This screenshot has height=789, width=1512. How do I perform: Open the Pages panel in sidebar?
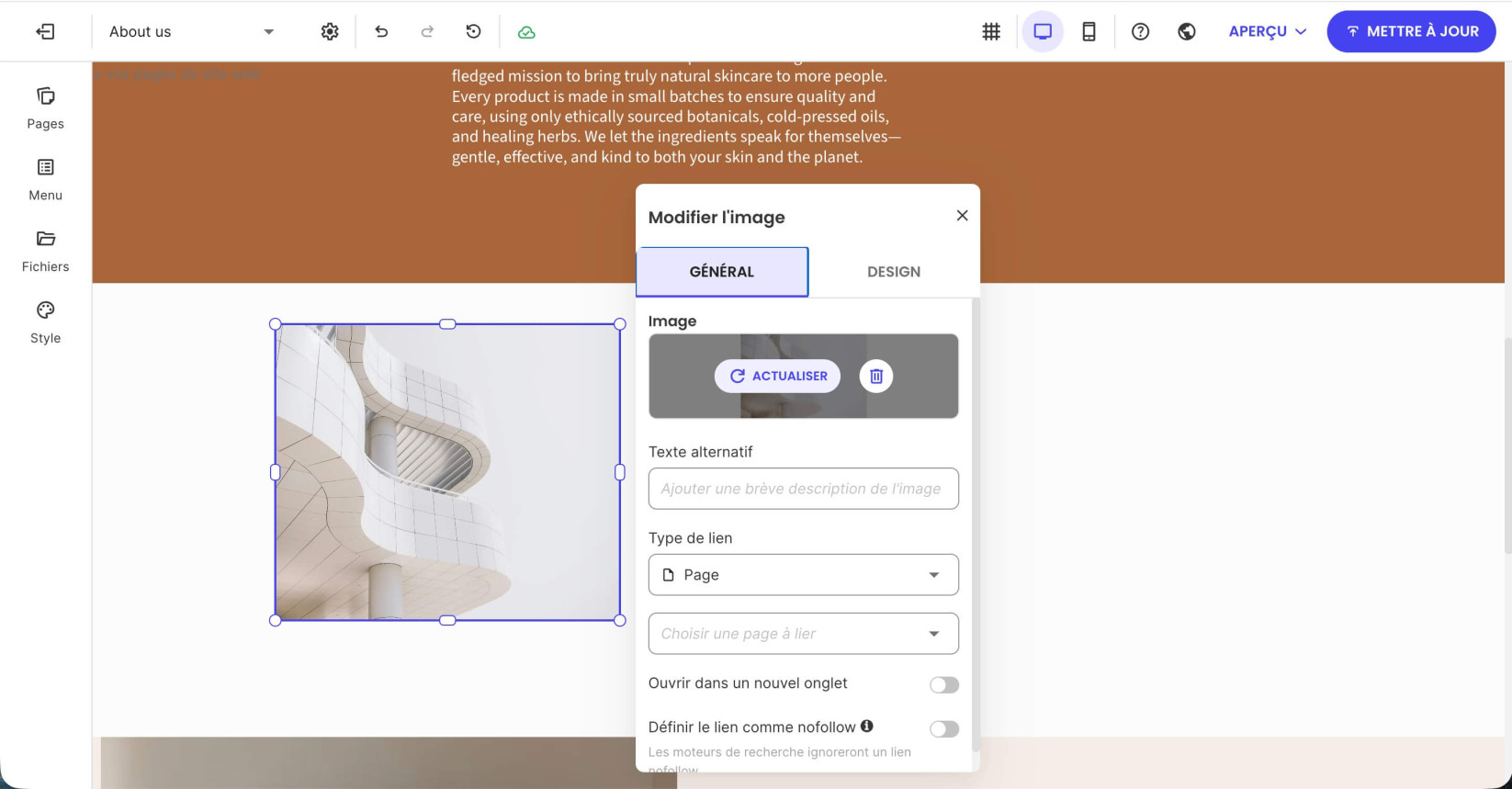(45, 108)
